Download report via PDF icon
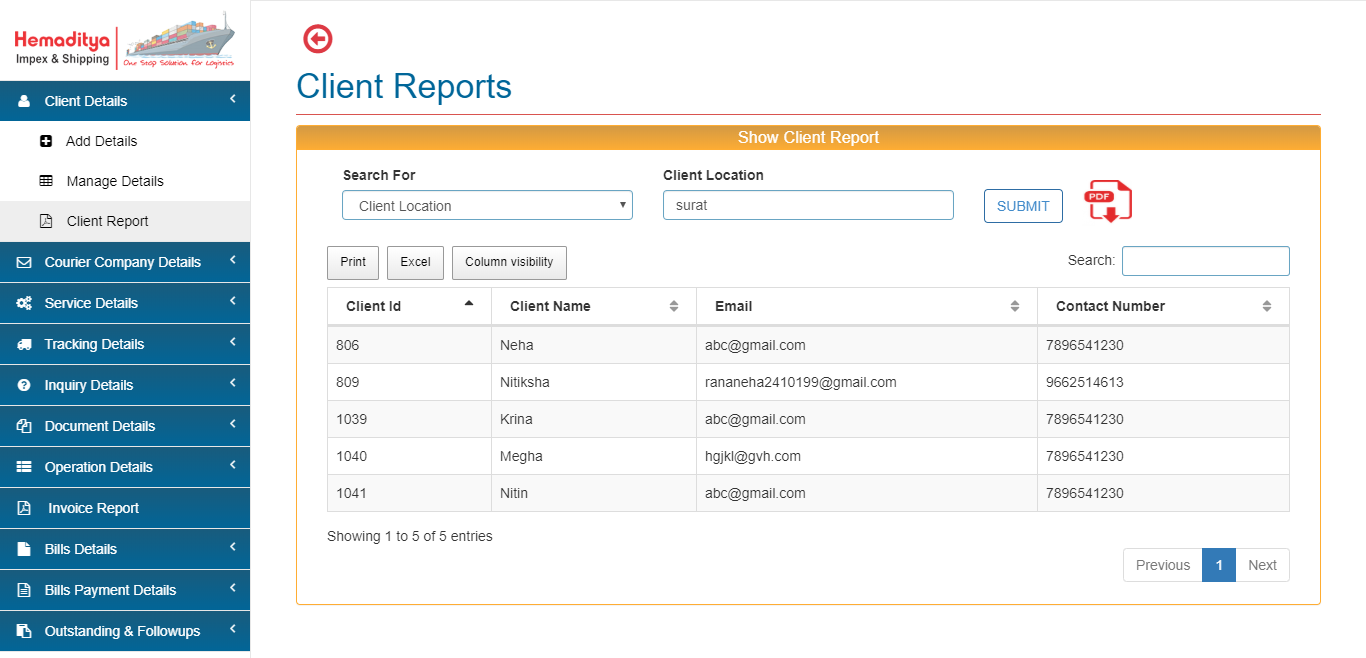Screen dimensions: 1366x658 click(1109, 202)
